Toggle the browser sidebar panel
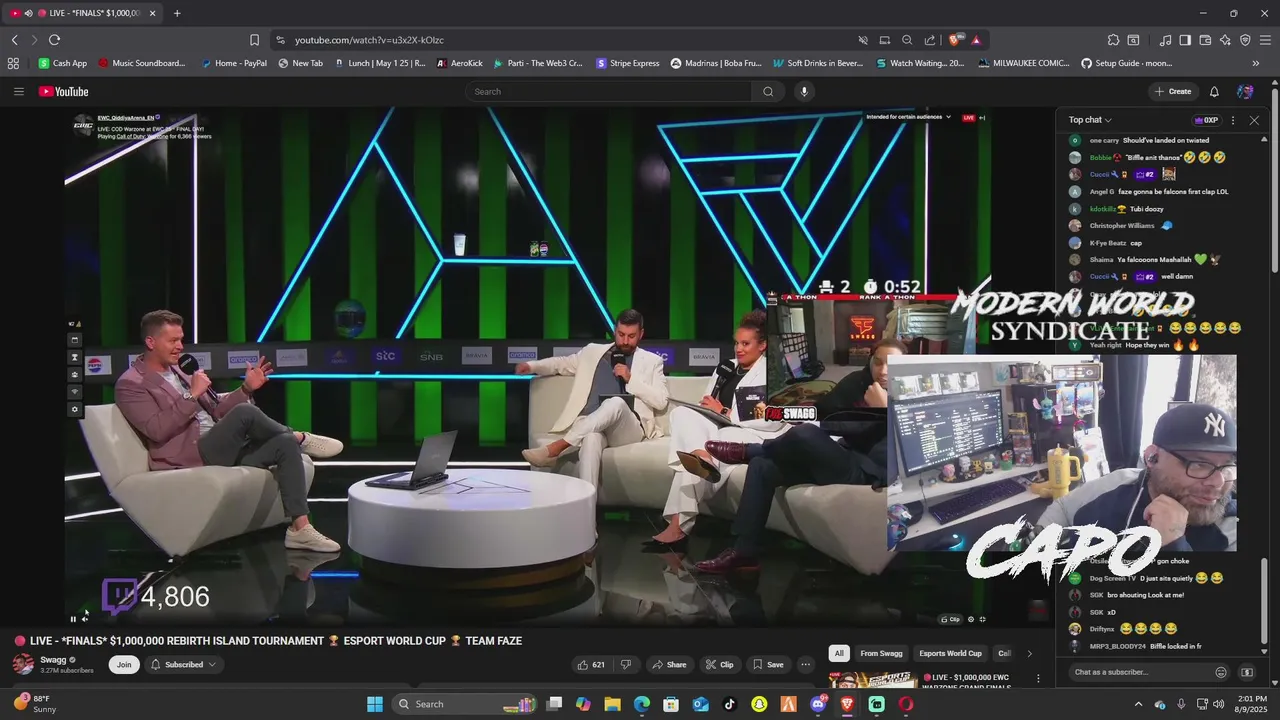The image size is (1280, 720). (x=1185, y=40)
